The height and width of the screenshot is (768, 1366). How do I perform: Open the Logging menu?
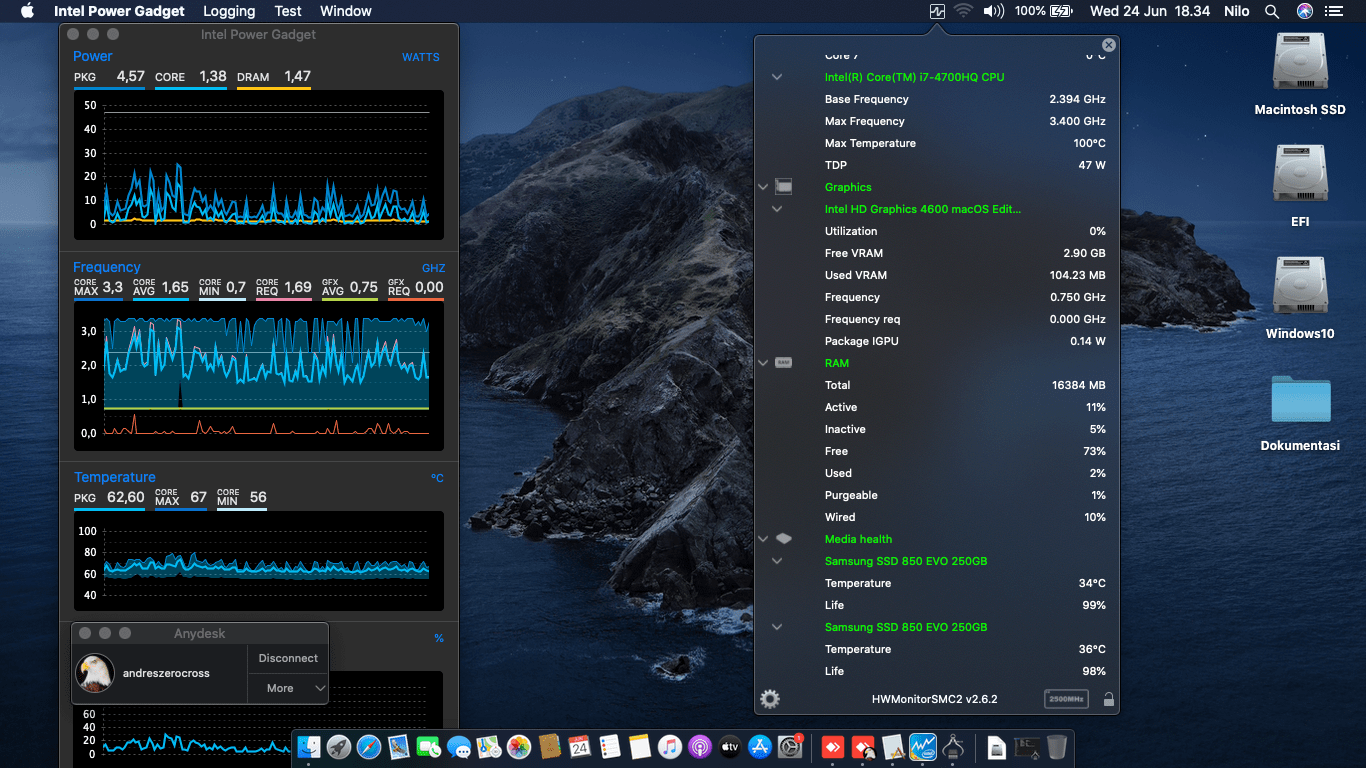tap(229, 11)
